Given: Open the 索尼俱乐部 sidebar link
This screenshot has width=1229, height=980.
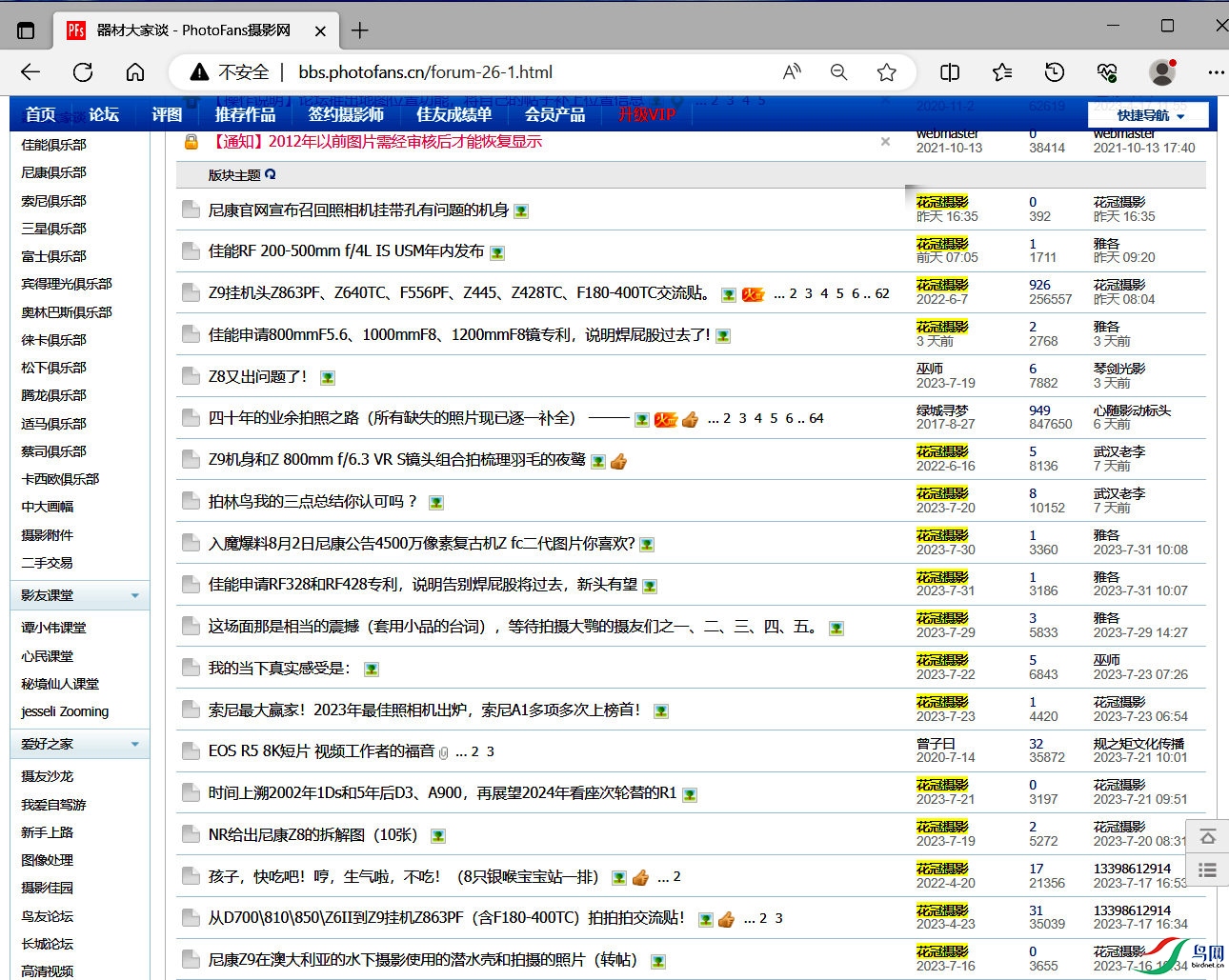Looking at the screenshot, I should click(53, 201).
